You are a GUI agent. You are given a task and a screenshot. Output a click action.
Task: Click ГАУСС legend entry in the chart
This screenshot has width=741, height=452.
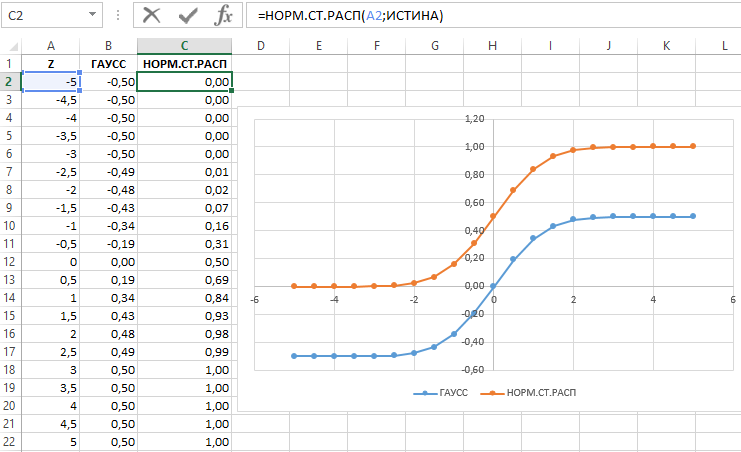tap(441, 394)
